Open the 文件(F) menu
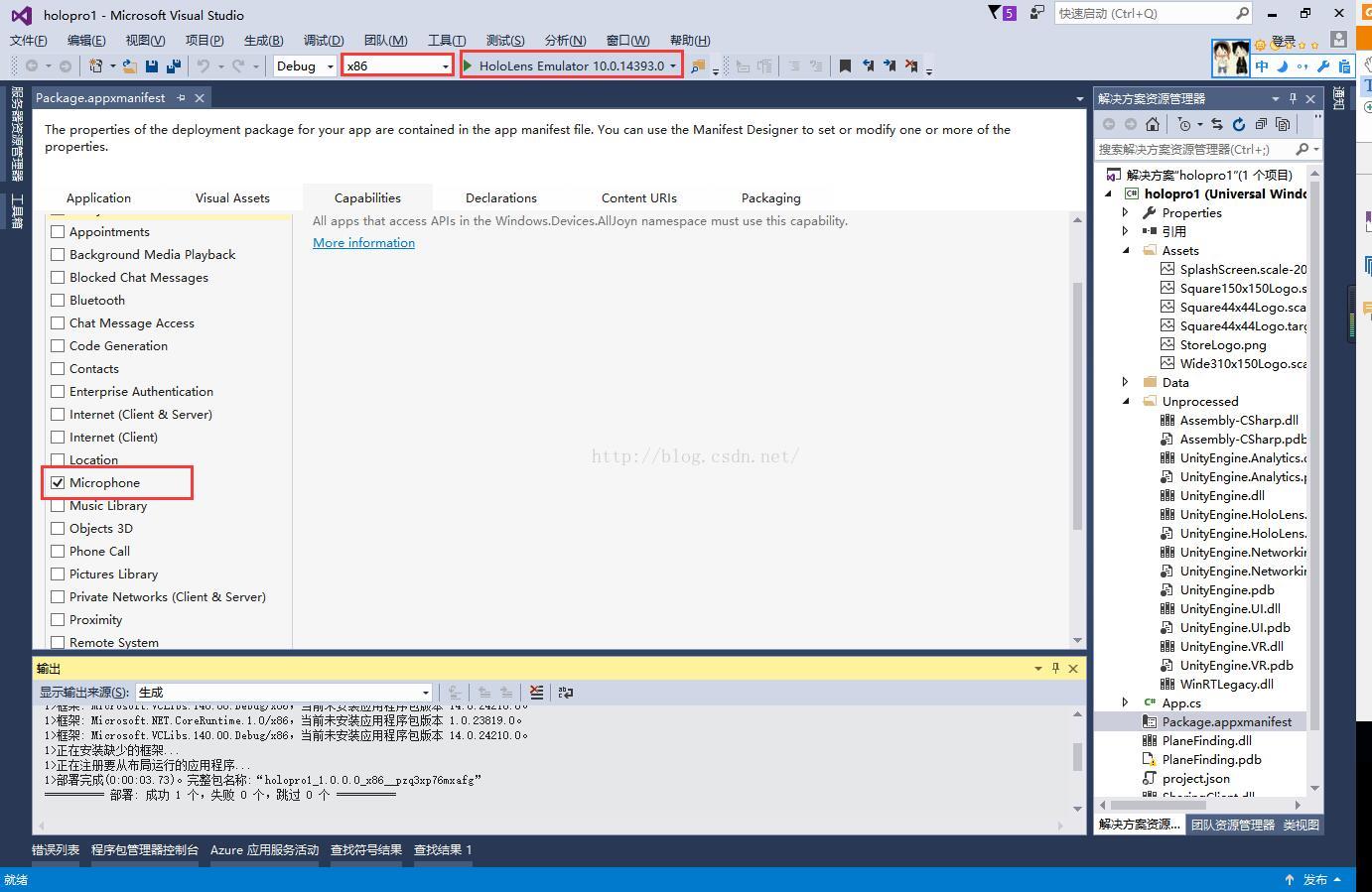 tap(29, 40)
